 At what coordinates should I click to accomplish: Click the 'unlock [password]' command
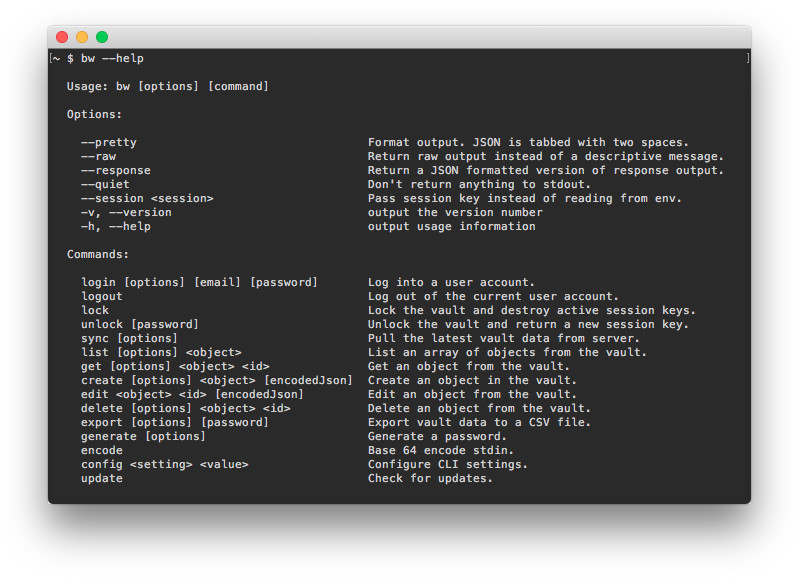click(x=140, y=325)
